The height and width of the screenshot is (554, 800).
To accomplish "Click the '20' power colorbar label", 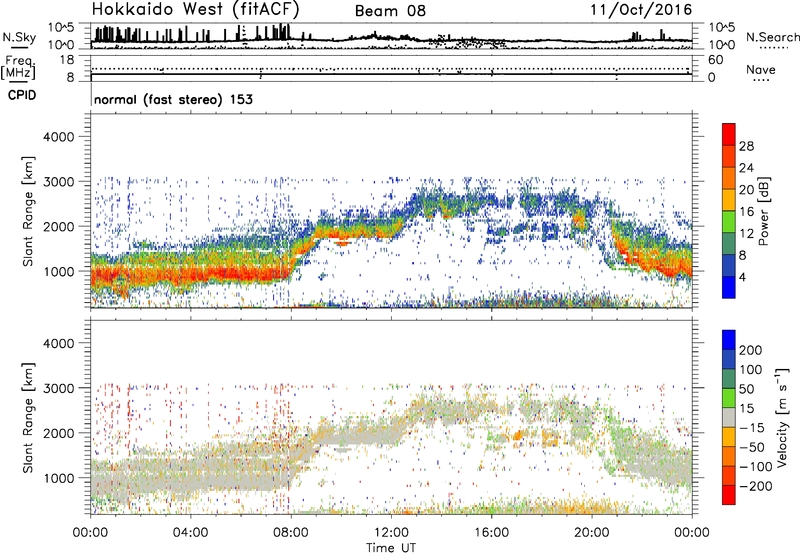I will pyautogui.click(x=746, y=190).
